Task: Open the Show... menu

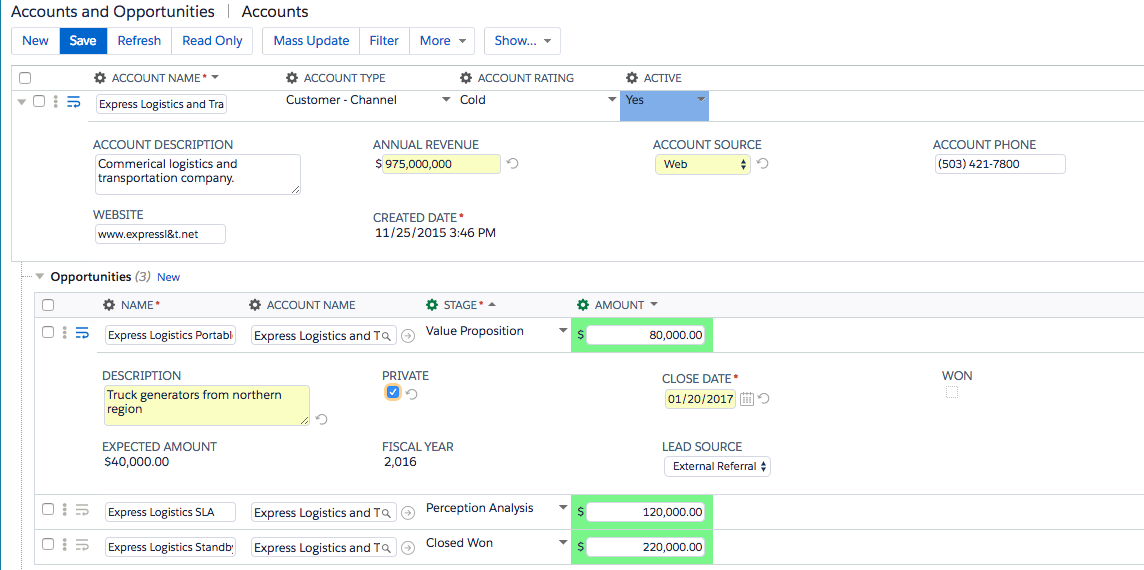Action: click(x=522, y=41)
